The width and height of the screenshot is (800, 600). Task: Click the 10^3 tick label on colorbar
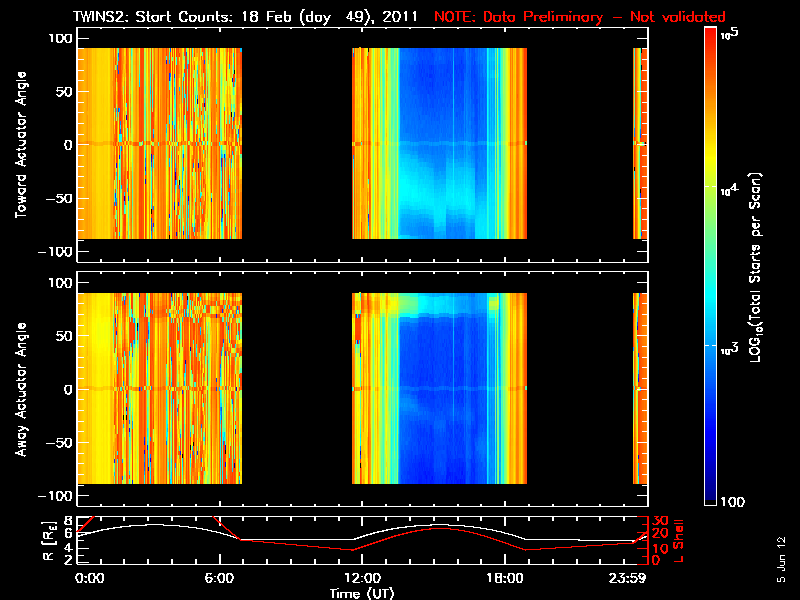(730, 349)
